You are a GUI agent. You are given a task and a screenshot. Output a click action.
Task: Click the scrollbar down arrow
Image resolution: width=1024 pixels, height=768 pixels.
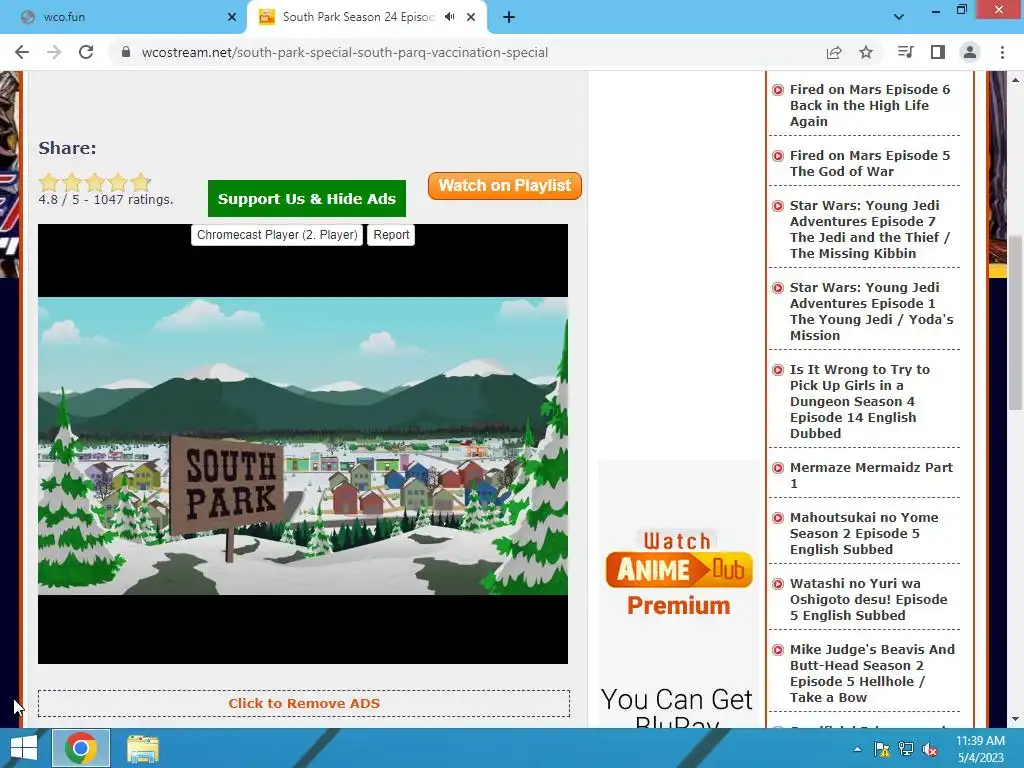point(1016,720)
